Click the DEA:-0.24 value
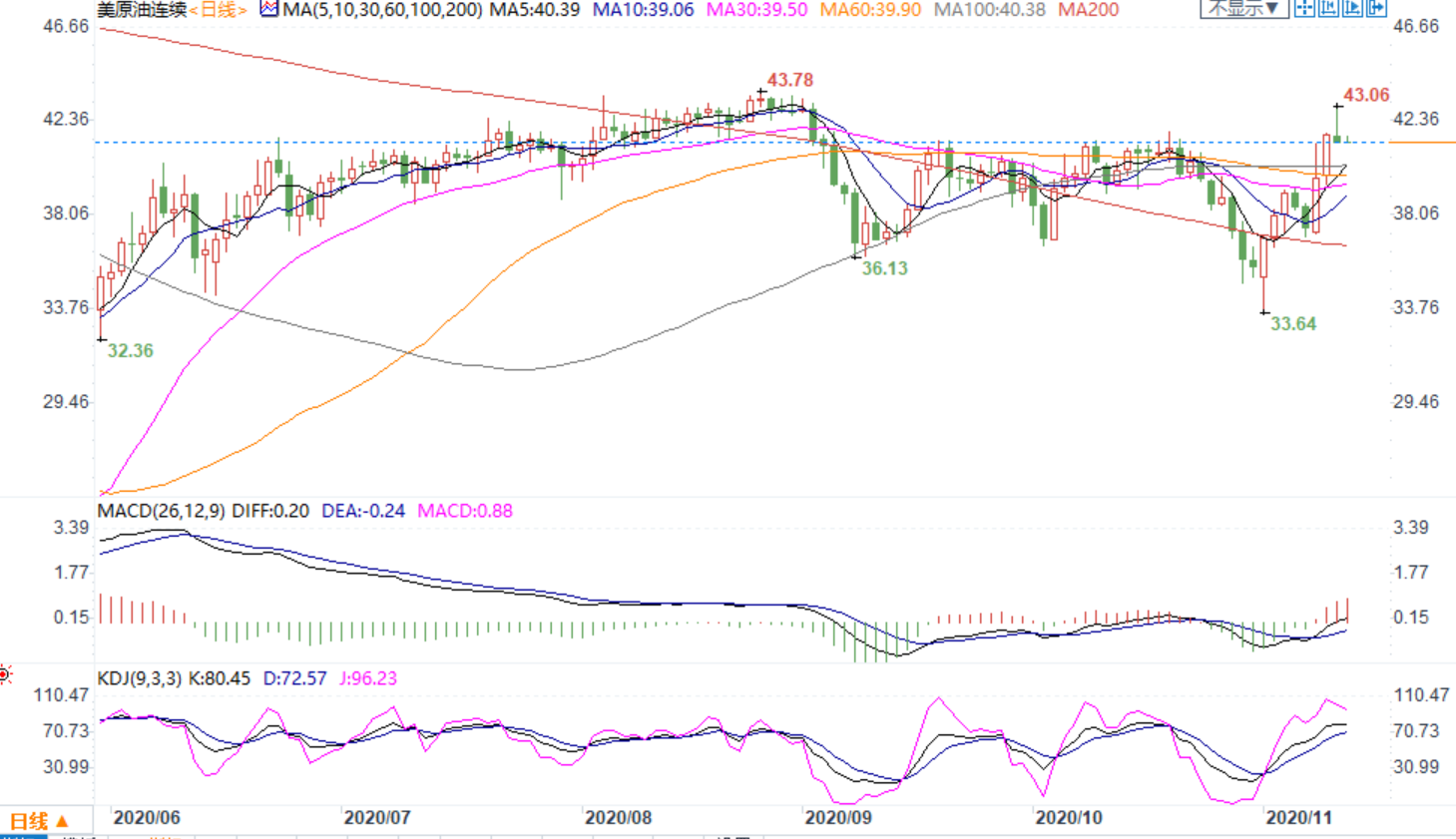 (363, 511)
